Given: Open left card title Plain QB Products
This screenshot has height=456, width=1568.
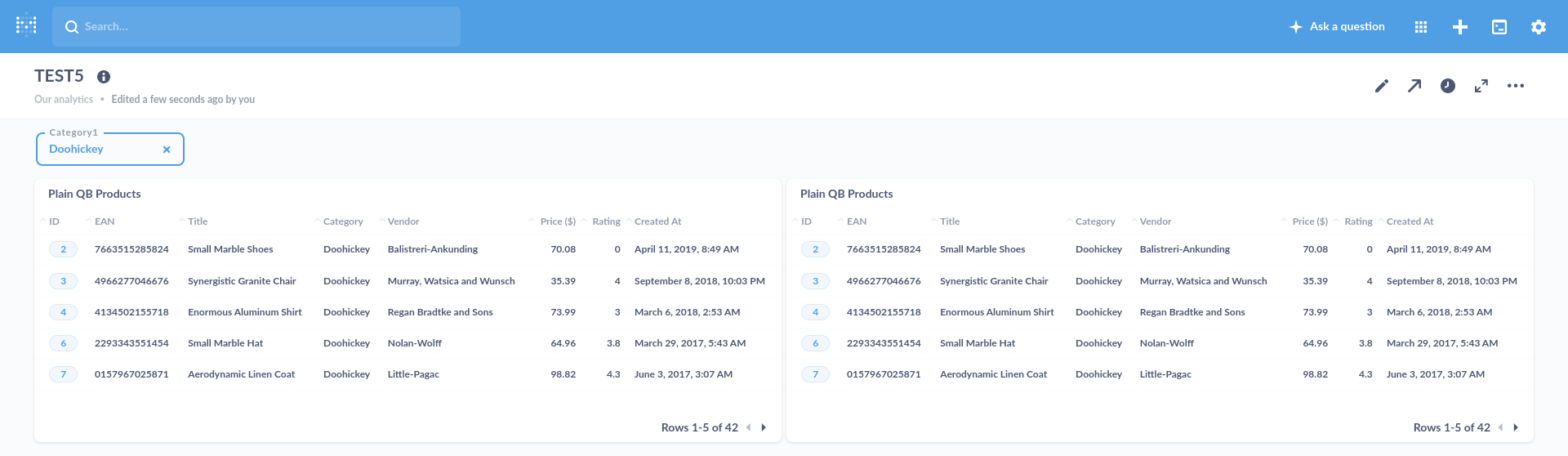Looking at the screenshot, I should pyautogui.click(x=95, y=194).
